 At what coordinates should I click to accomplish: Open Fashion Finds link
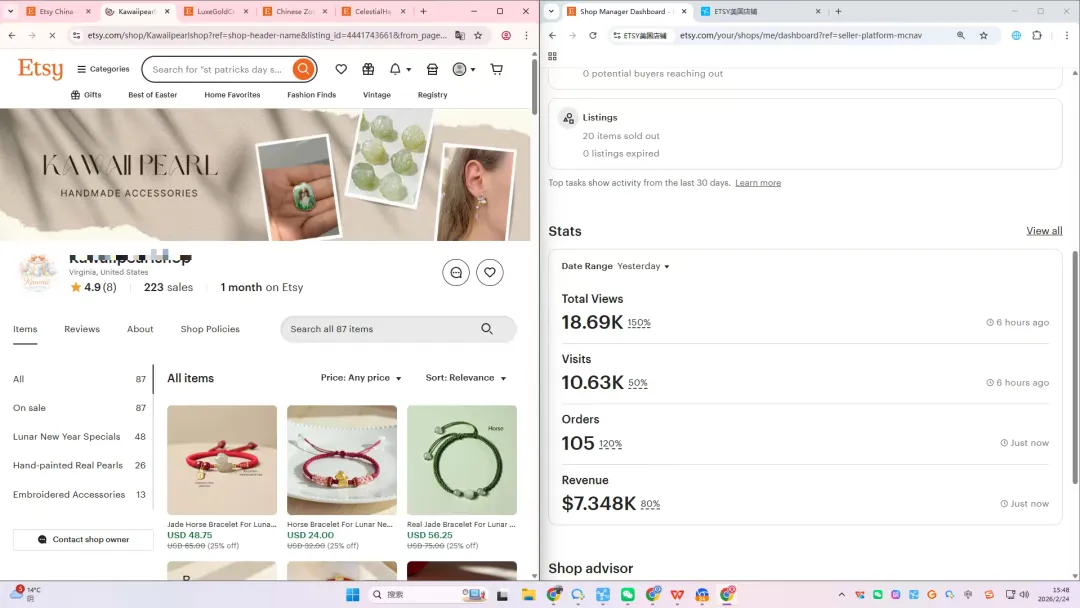point(311,95)
